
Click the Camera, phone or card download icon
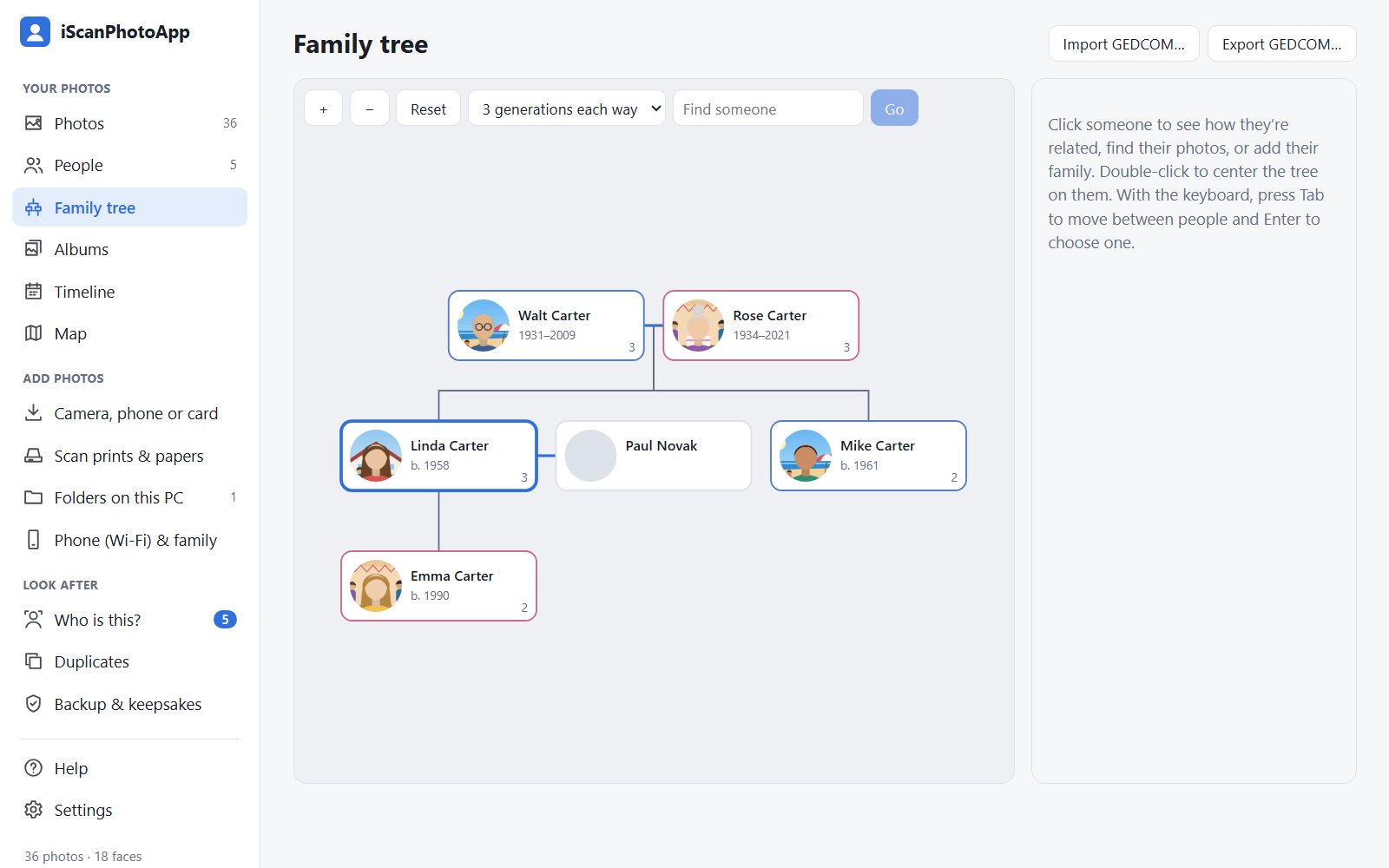pyautogui.click(x=33, y=413)
